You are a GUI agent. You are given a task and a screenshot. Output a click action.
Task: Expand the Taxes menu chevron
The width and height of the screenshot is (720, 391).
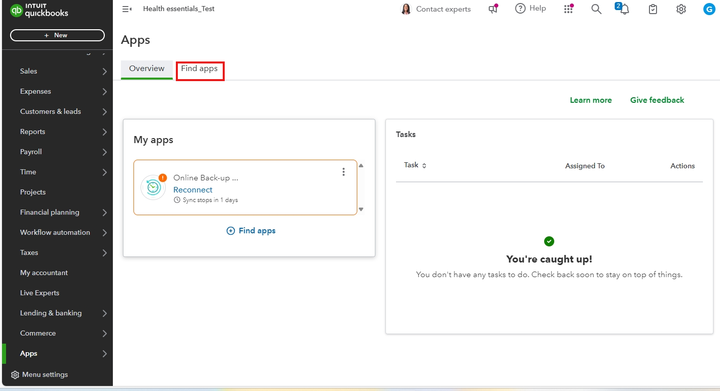[x=104, y=253]
